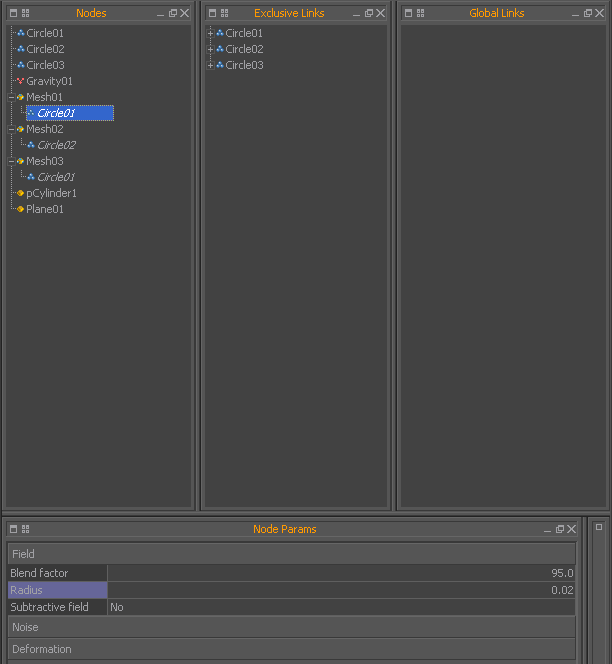Expand Circle01 in Exclusive Links
This screenshot has height=664, width=612.
tap(210, 33)
